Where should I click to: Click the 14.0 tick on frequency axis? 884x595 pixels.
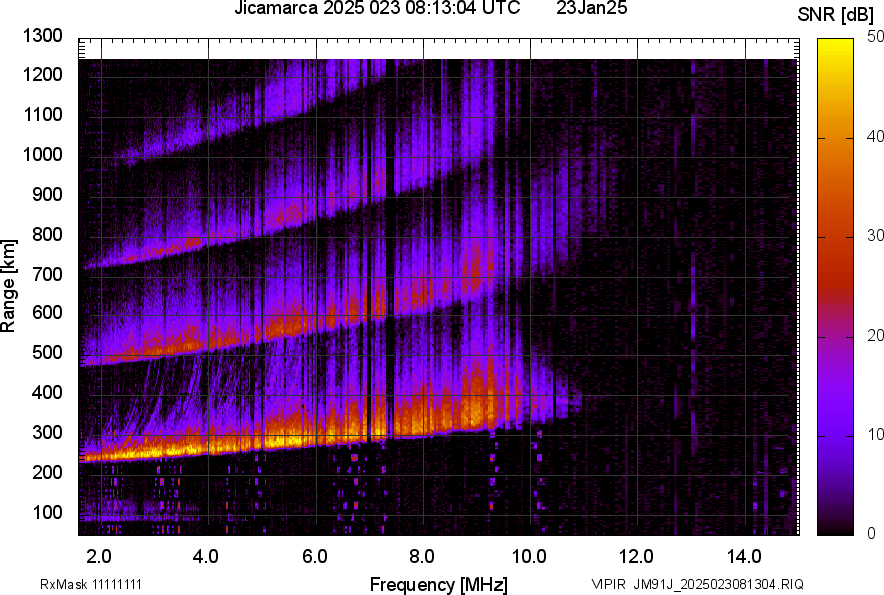pyautogui.click(x=744, y=555)
